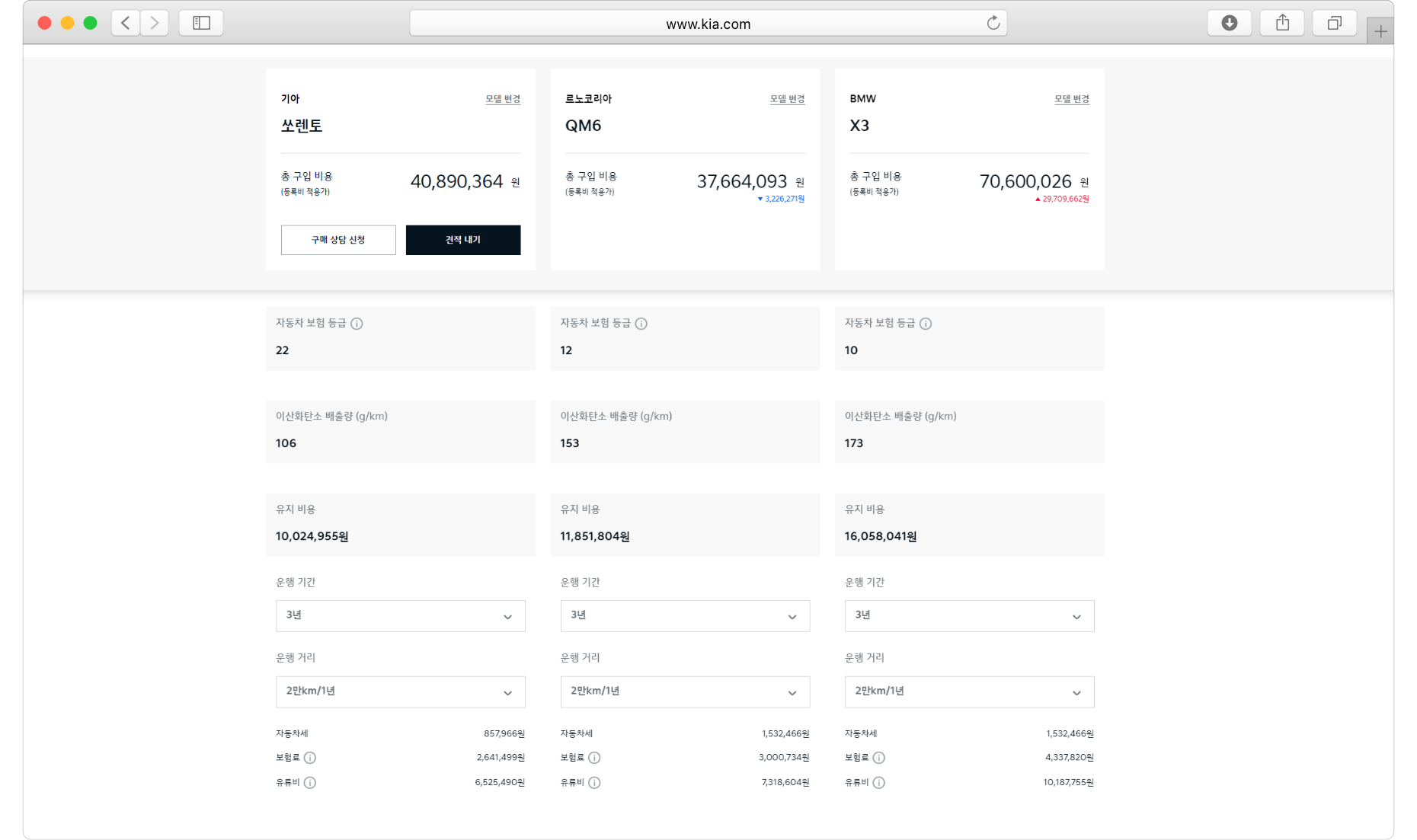Click the www.kia.com address bar

pos(708,24)
